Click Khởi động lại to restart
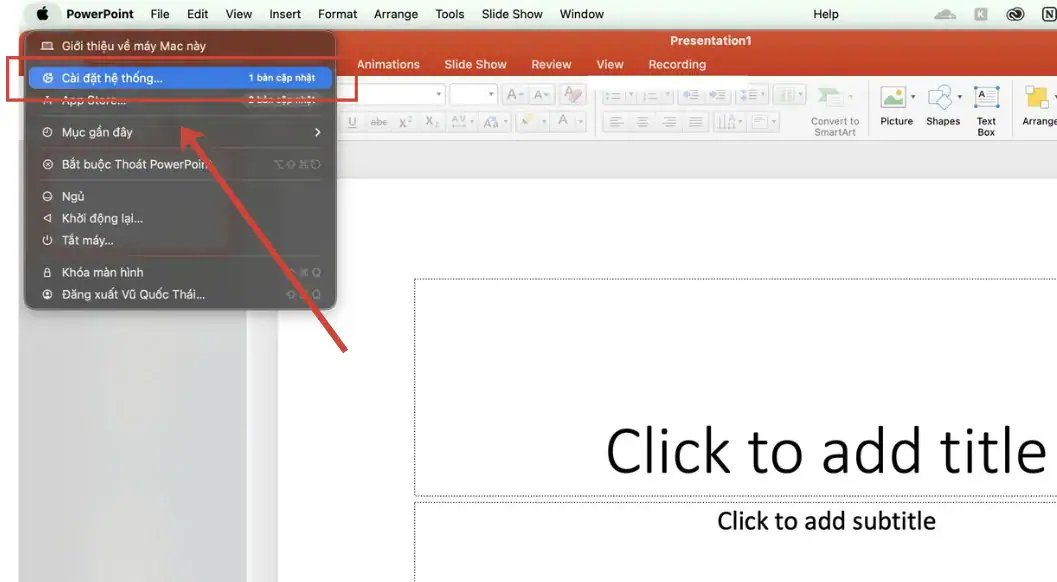Image resolution: width=1057 pixels, height=582 pixels. click(x=102, y=218)
